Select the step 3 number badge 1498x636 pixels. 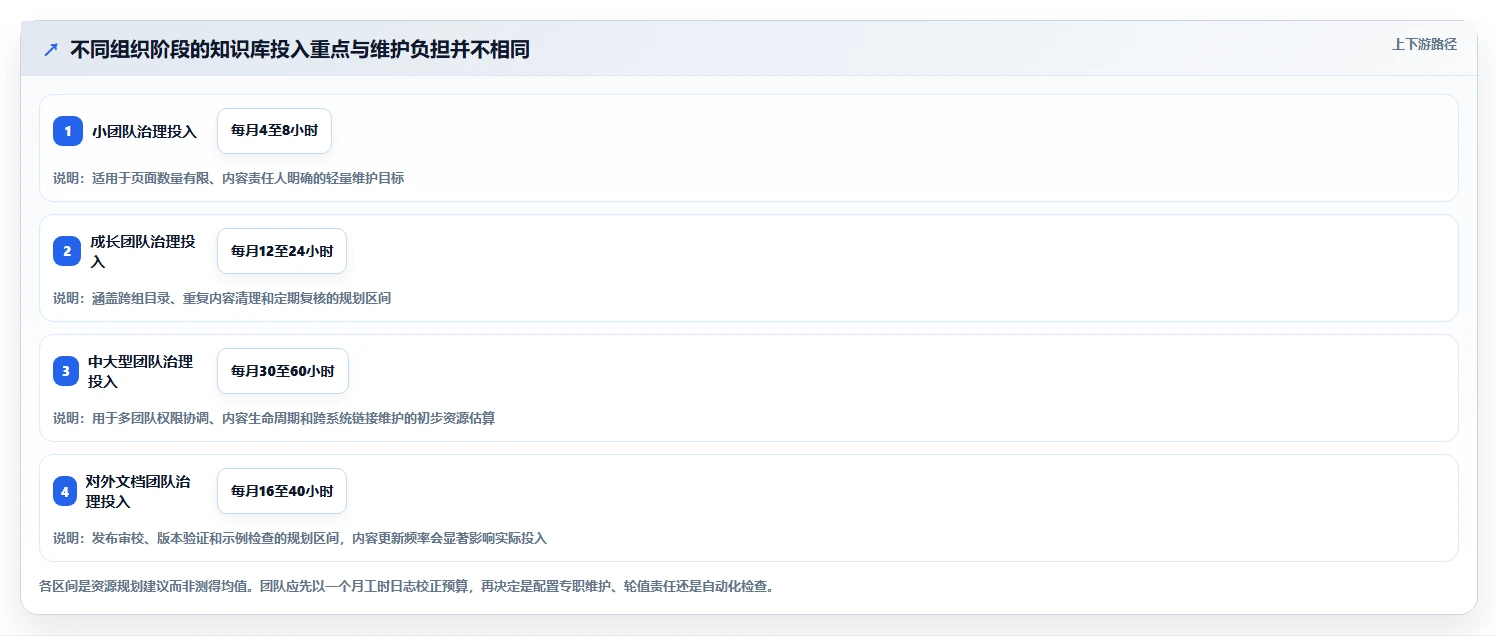66,371
